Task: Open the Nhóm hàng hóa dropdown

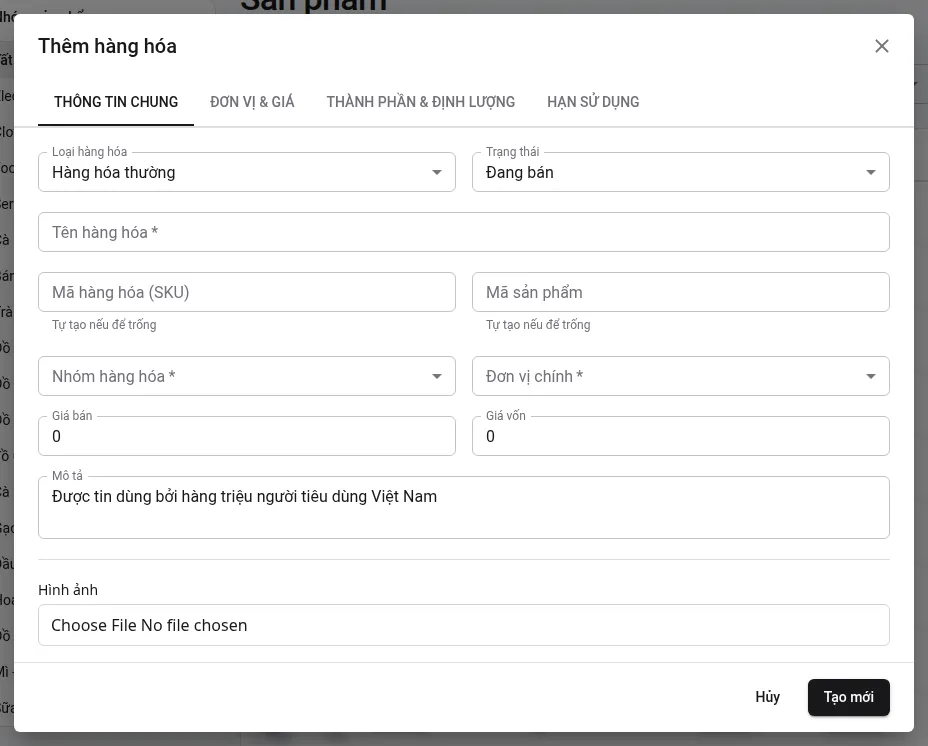Action: coord(247,376)
